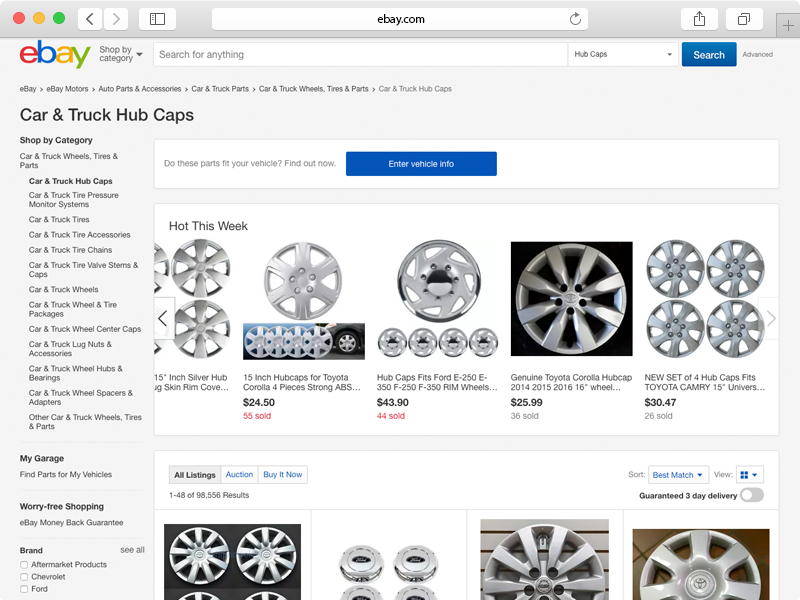The width and height of the screenshot is (800, 600).
Task: Open a new tab with plus icon
Action: point(788,26)
